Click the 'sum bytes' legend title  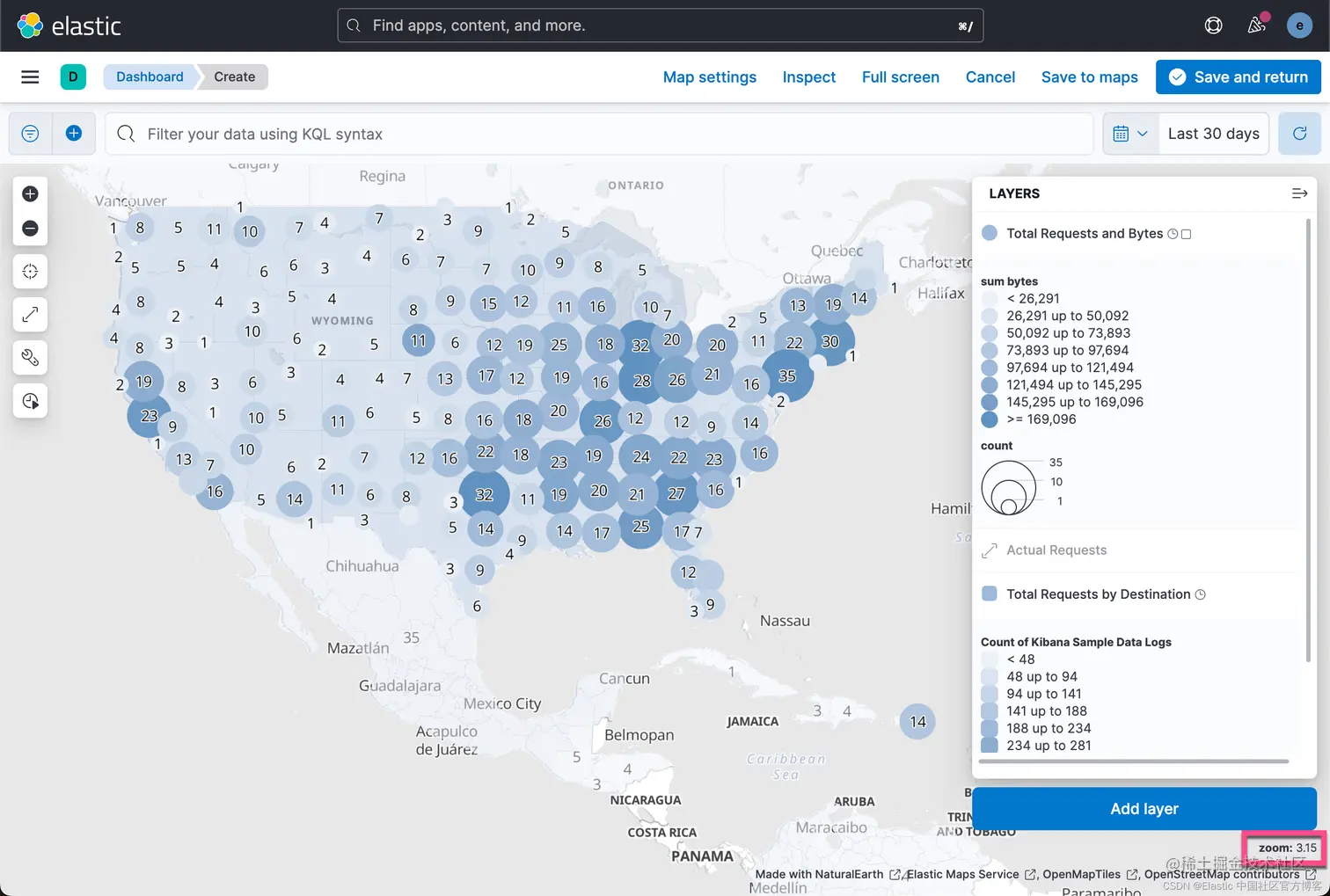[x=1009, y=281]
